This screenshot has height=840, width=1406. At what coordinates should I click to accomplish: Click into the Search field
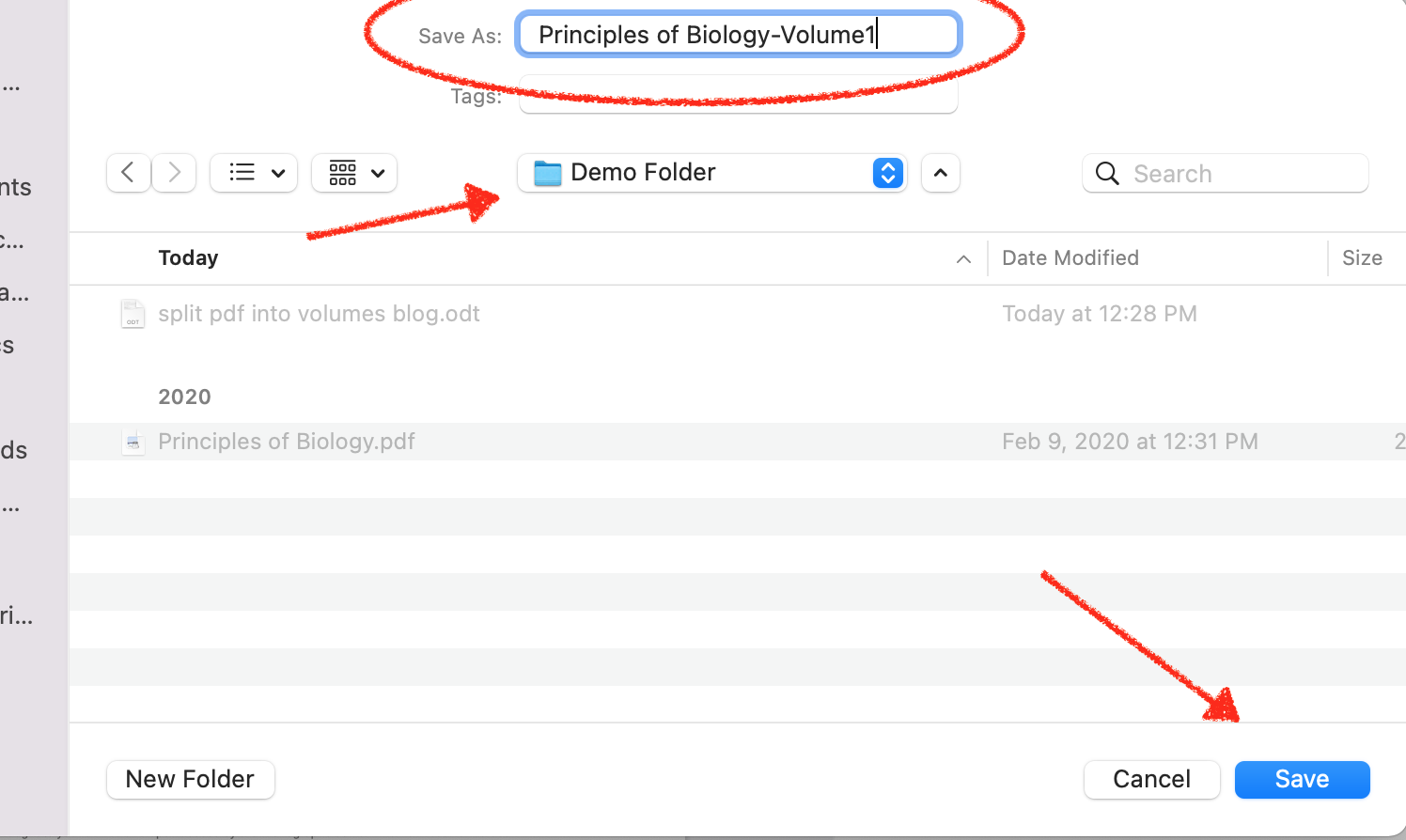pos(1226,174)
